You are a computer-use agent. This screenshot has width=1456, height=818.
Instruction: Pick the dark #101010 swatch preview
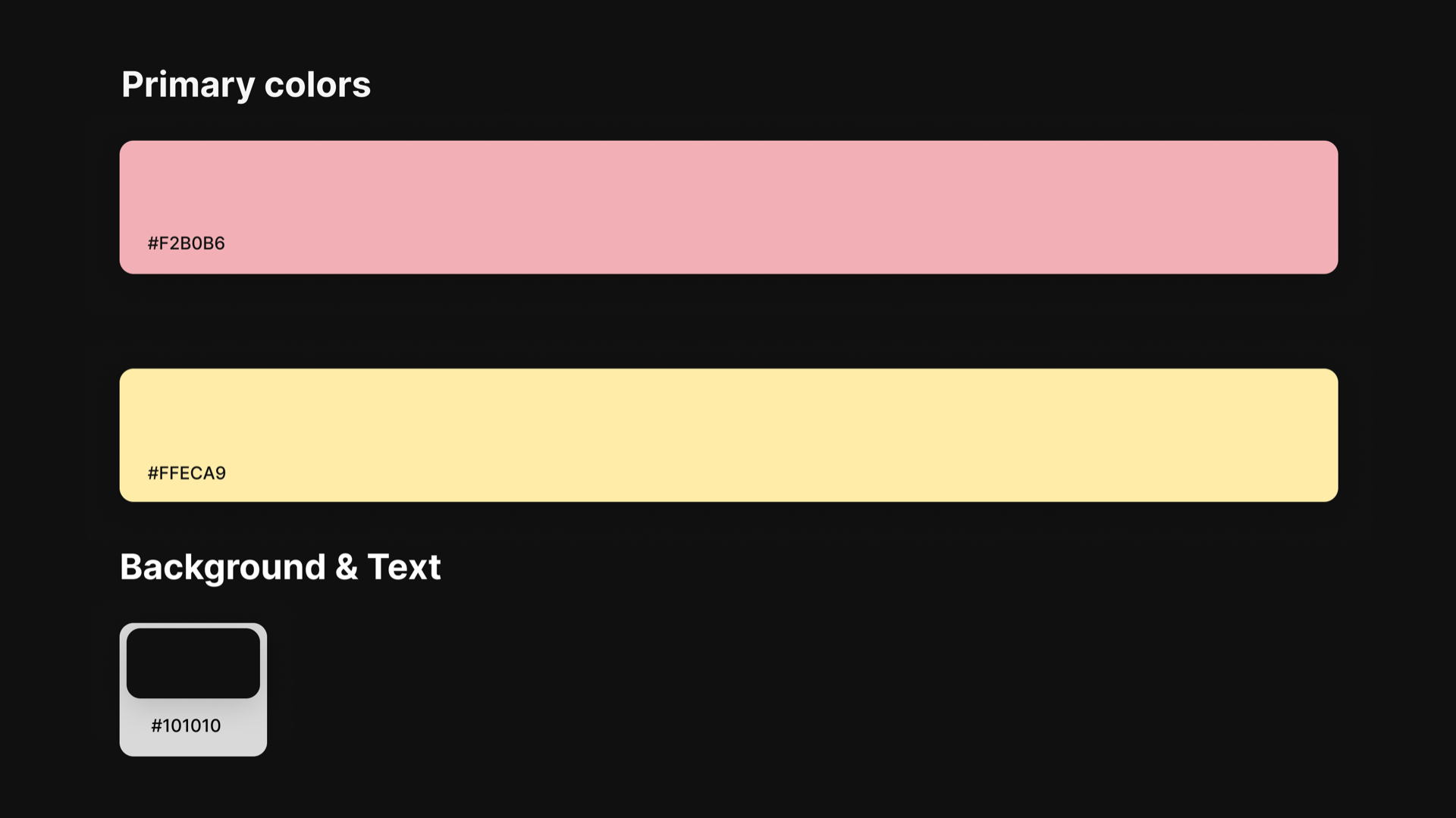(x=193, y=663)
